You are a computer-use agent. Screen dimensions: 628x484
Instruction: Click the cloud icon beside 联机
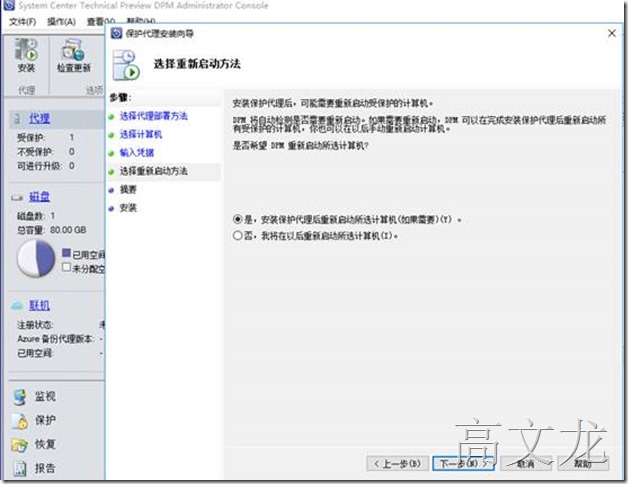(17, 306)
